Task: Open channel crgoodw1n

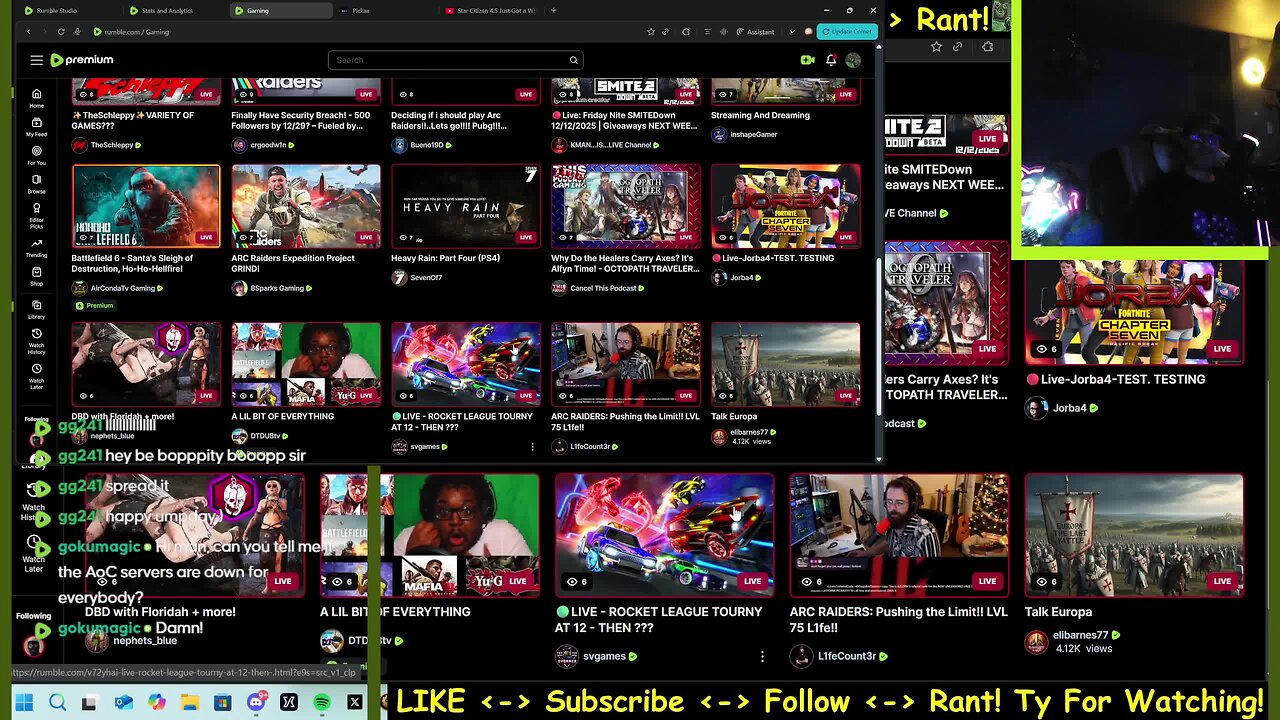Action: [x=268, y=145]
